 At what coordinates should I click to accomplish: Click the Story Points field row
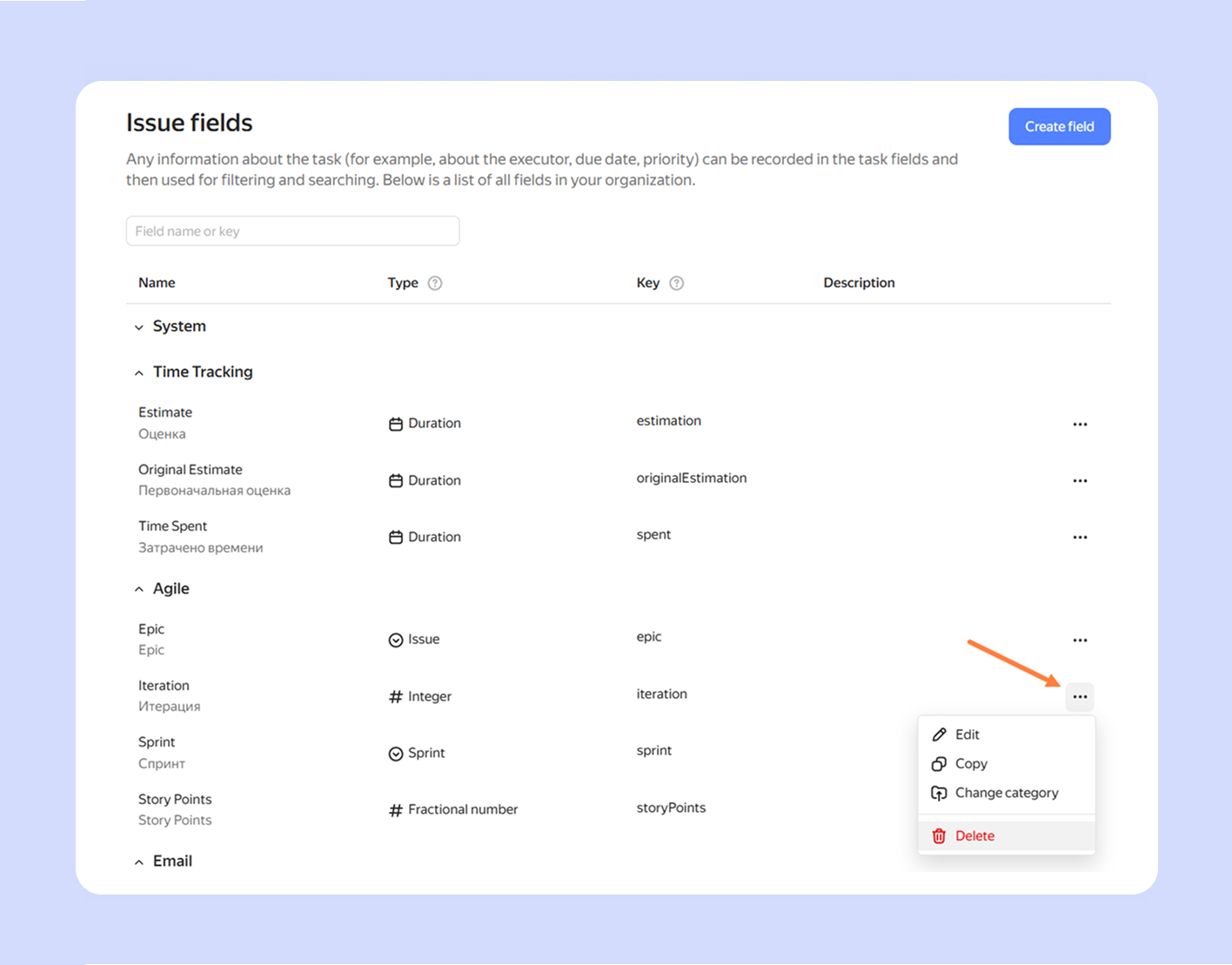(175, 800)
